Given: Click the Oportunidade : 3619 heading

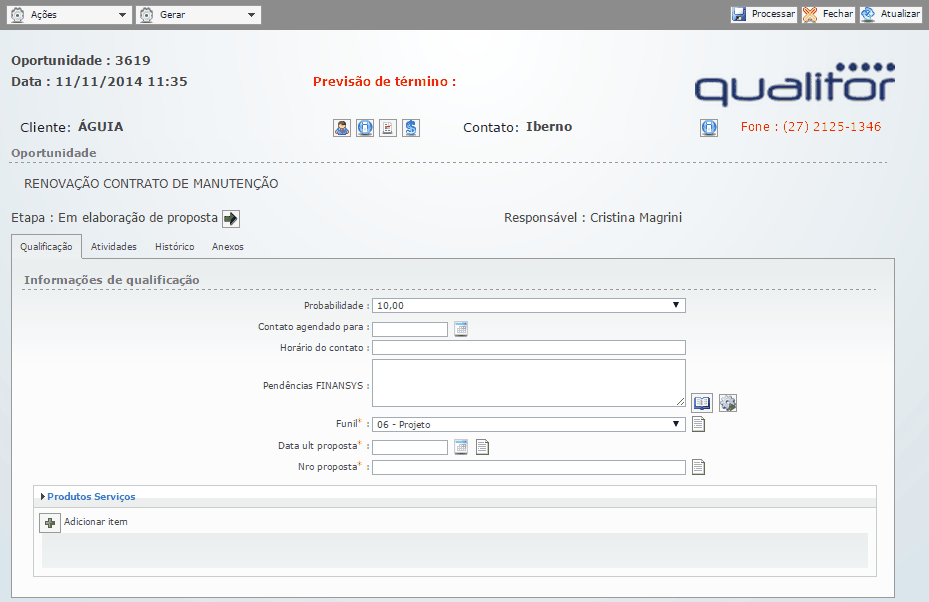Looking at the screenshot, I should (x=81, y=60).
